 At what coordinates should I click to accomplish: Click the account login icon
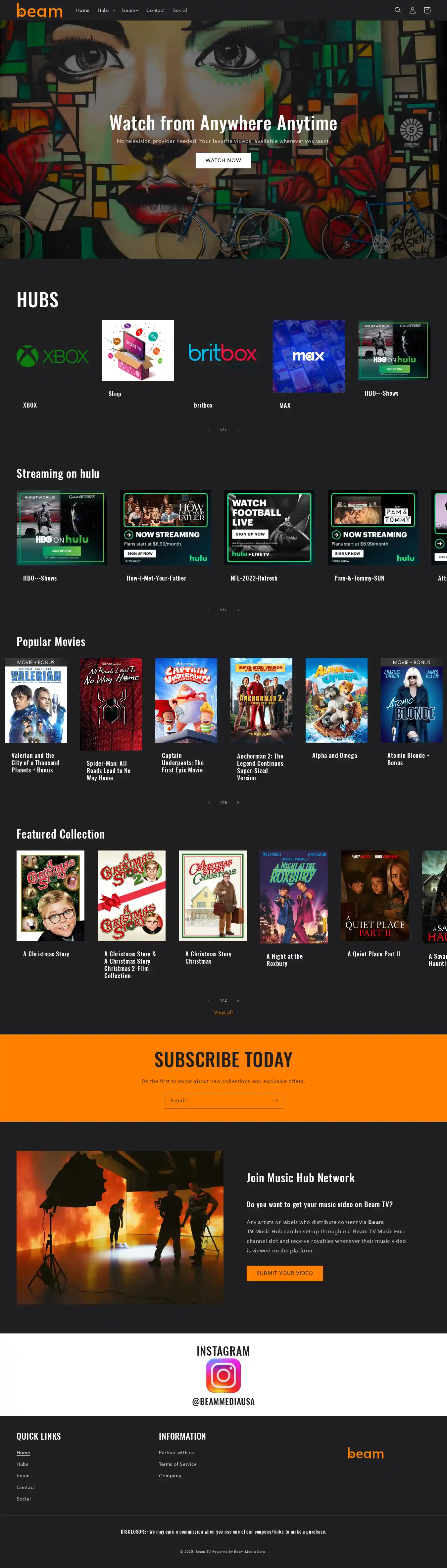(412, 10)
